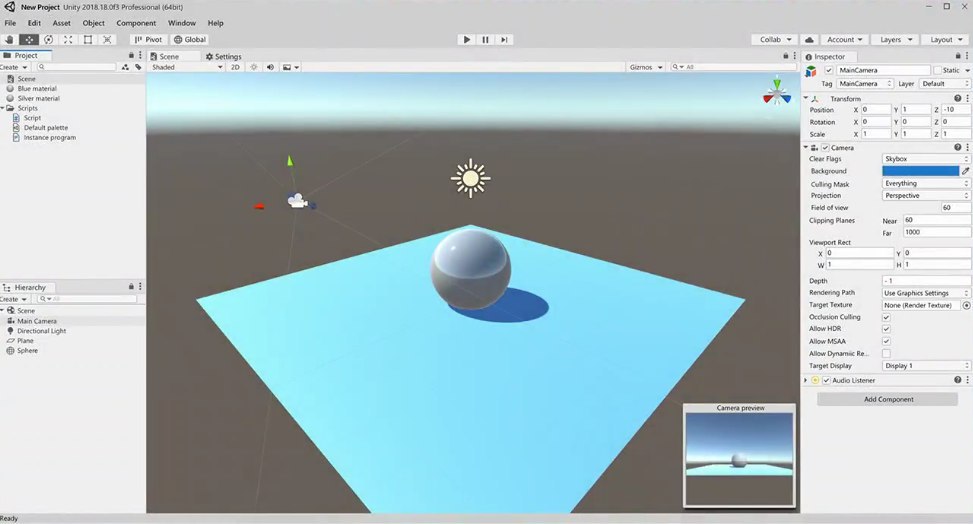973x524 pixels.
Task: Click the cloud services icon
Action: [809, 39]
